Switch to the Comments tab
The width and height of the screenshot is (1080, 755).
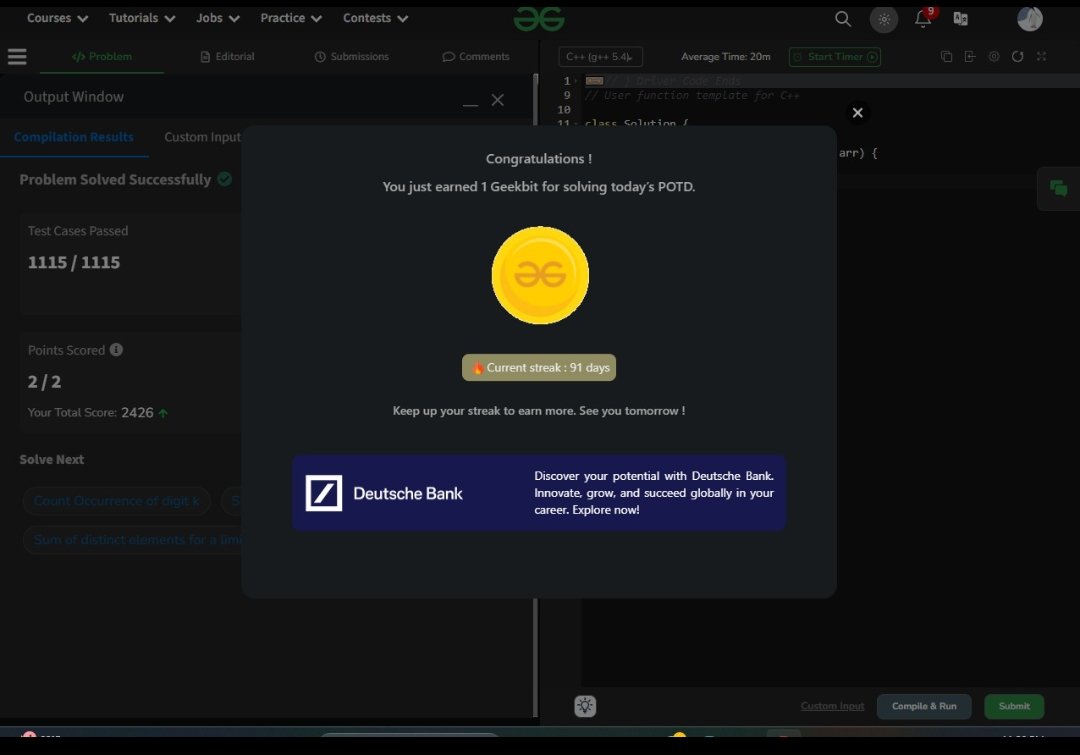pos(476,56)
